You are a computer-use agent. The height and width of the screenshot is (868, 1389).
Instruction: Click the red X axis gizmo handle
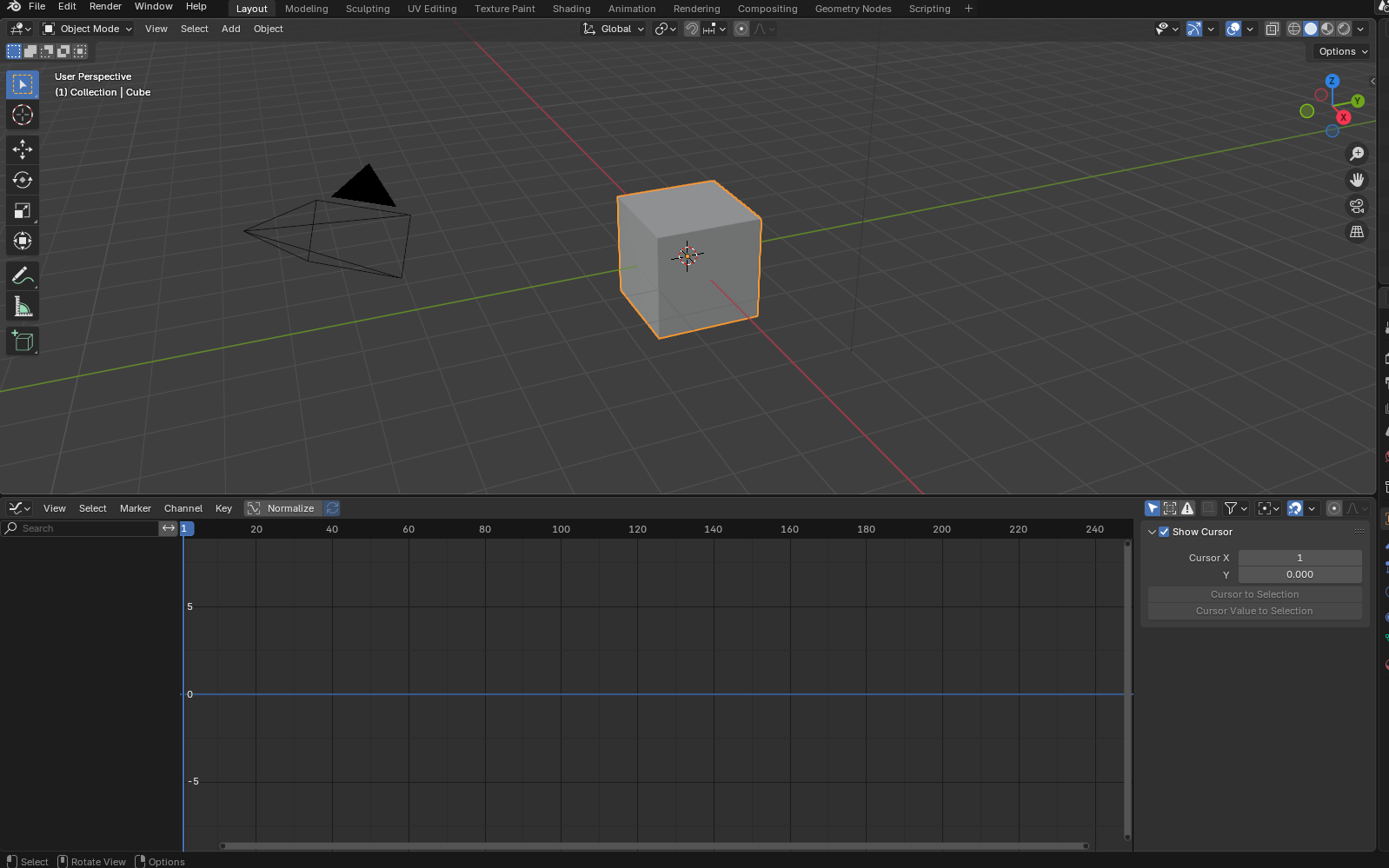[x=1344, y=117]
